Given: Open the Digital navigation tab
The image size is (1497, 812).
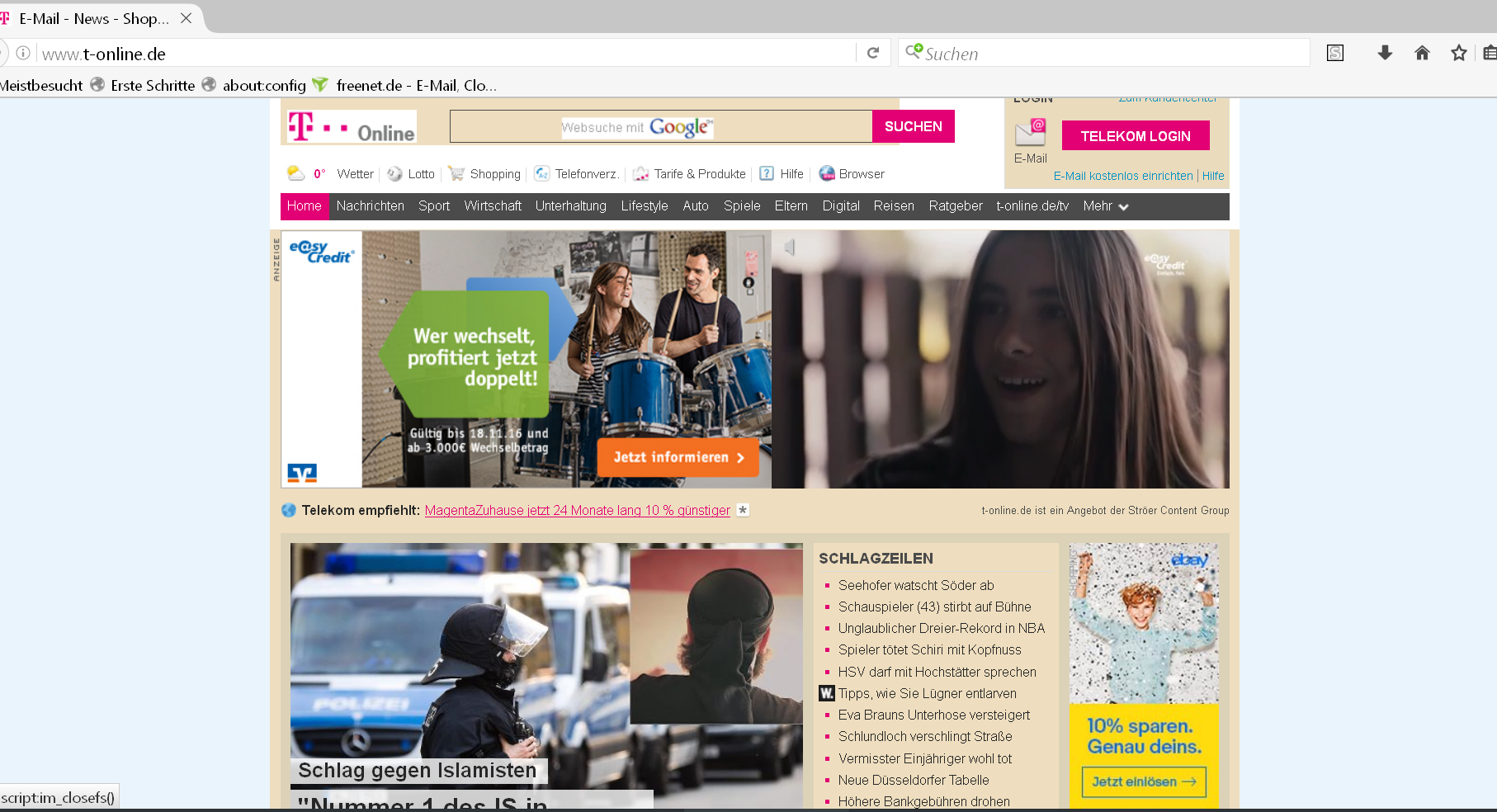Looking at the screenshot, I should pos(841,206).
